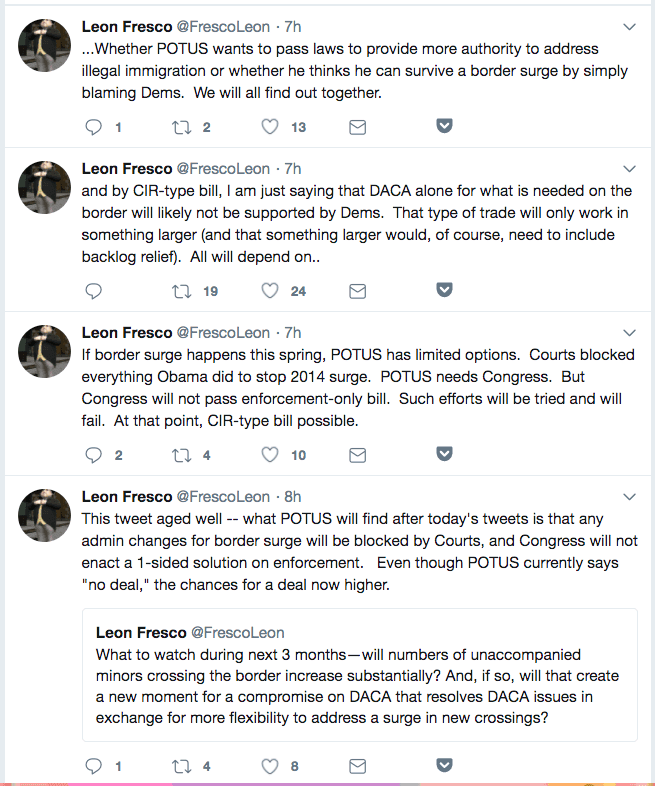Click @FrescoLeon handle in quoted tweet

click(x=237, y=633)
